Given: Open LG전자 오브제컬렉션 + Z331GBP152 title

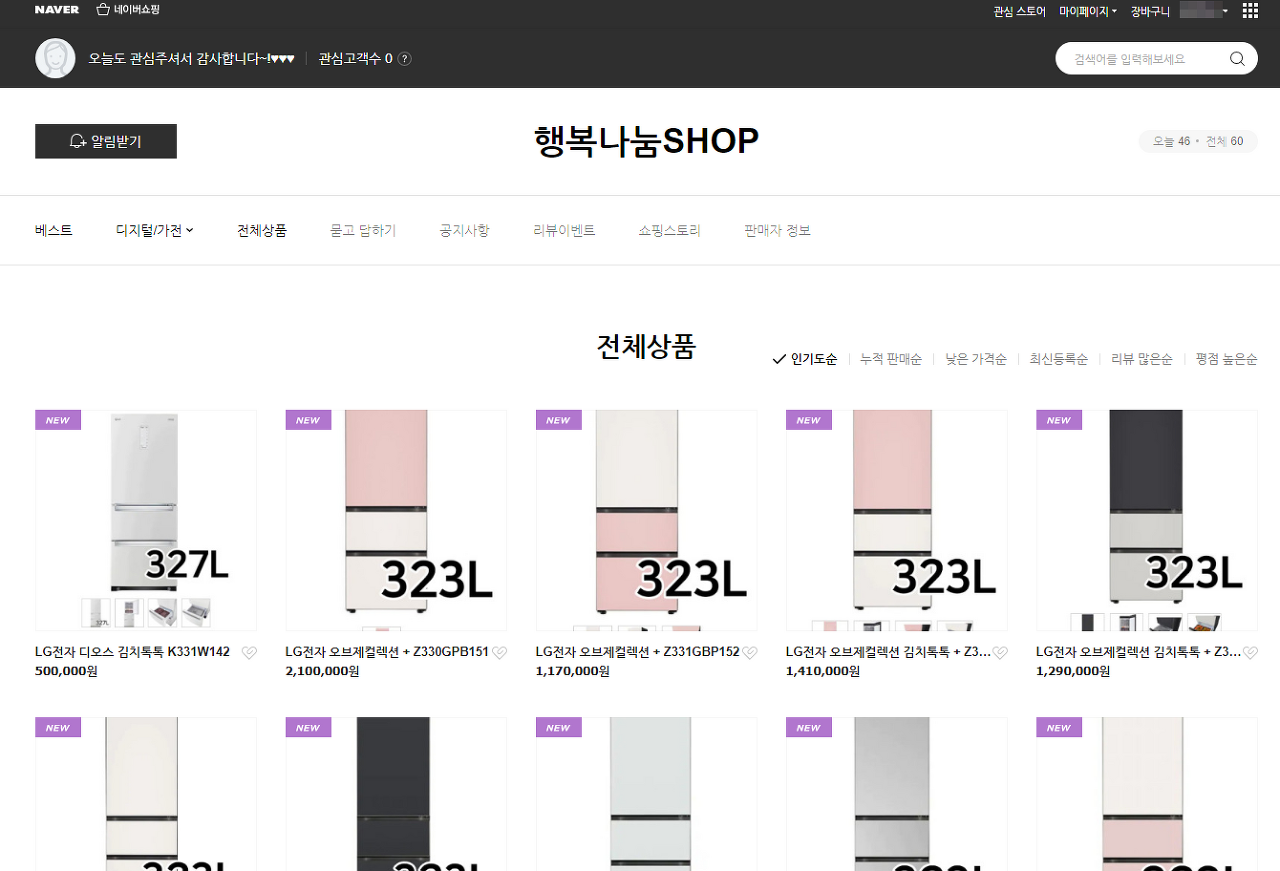Looking at the screenshot, I should [x=637, y=652].
